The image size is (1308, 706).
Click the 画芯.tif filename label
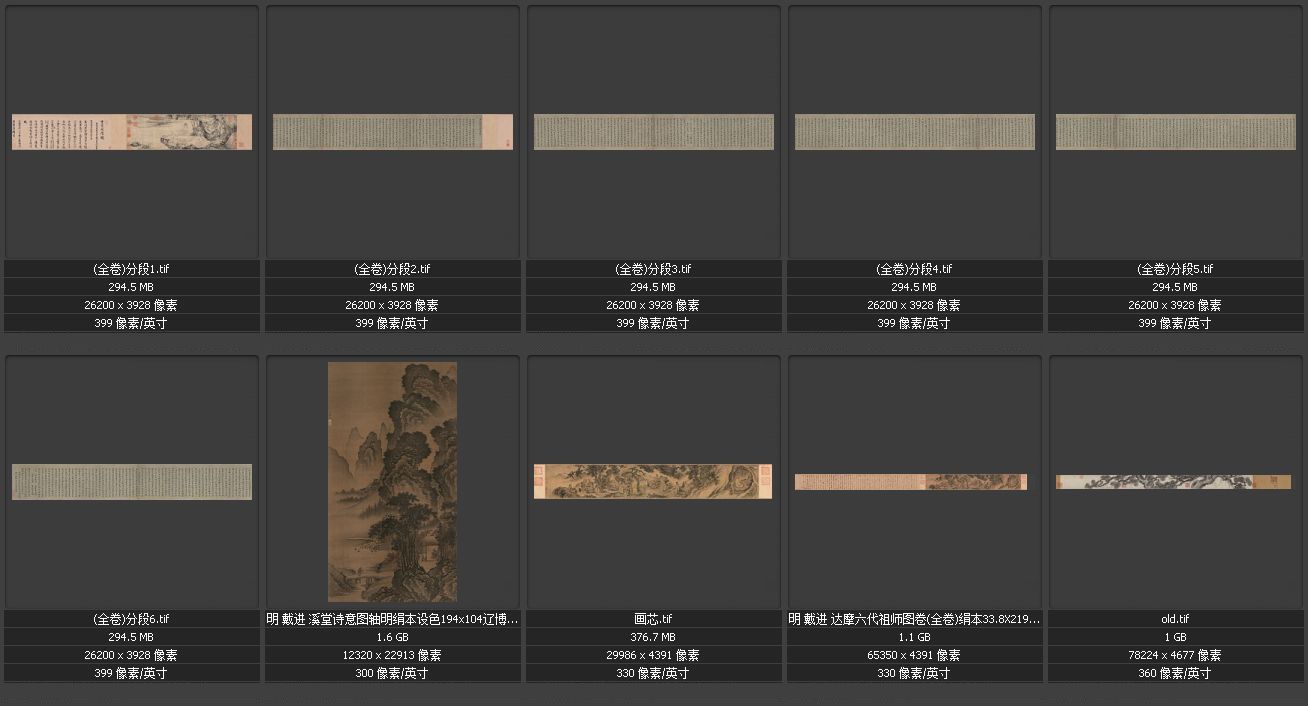point(654,619)
